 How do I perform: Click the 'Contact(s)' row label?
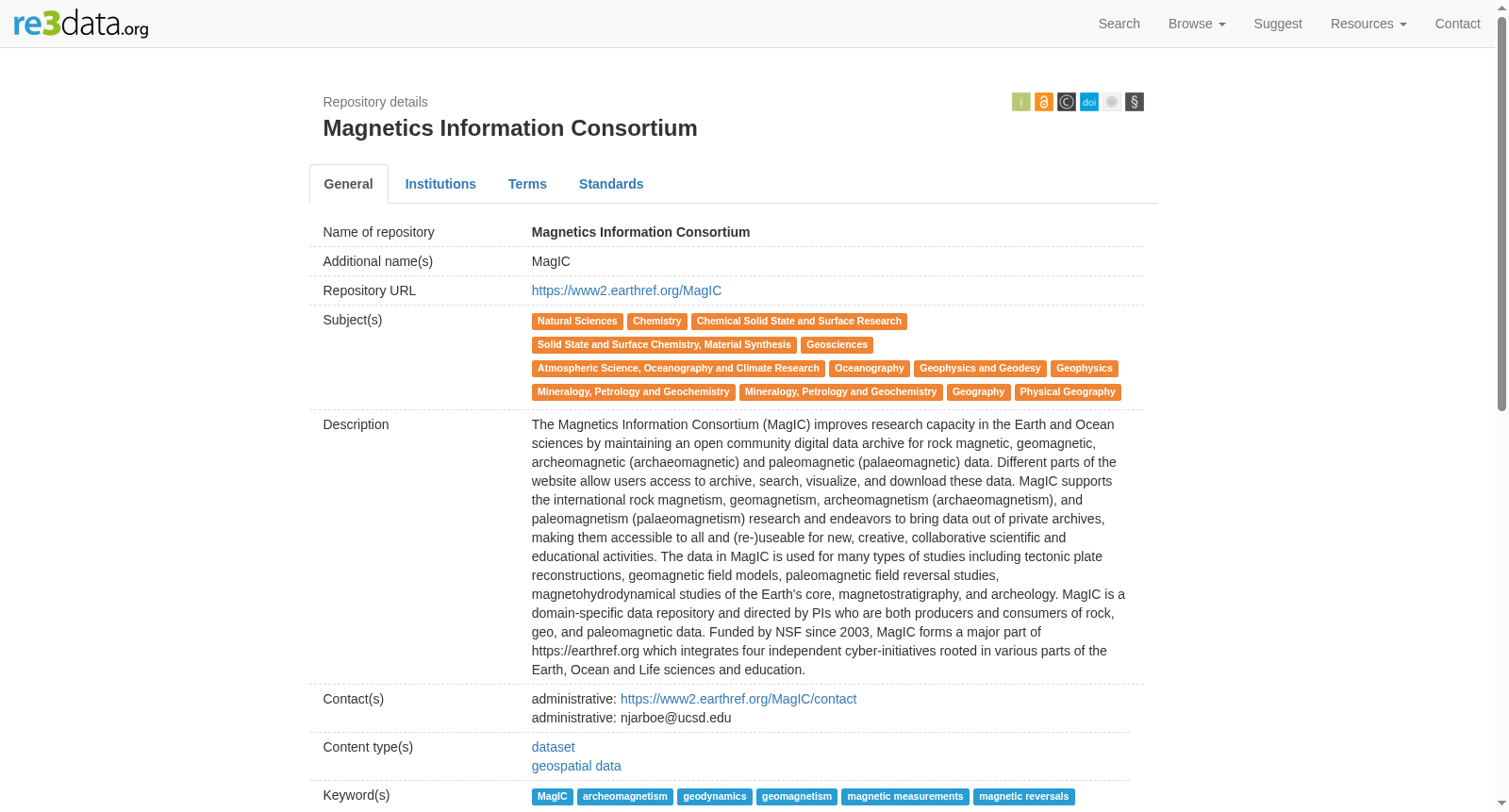tap(354, 699)
